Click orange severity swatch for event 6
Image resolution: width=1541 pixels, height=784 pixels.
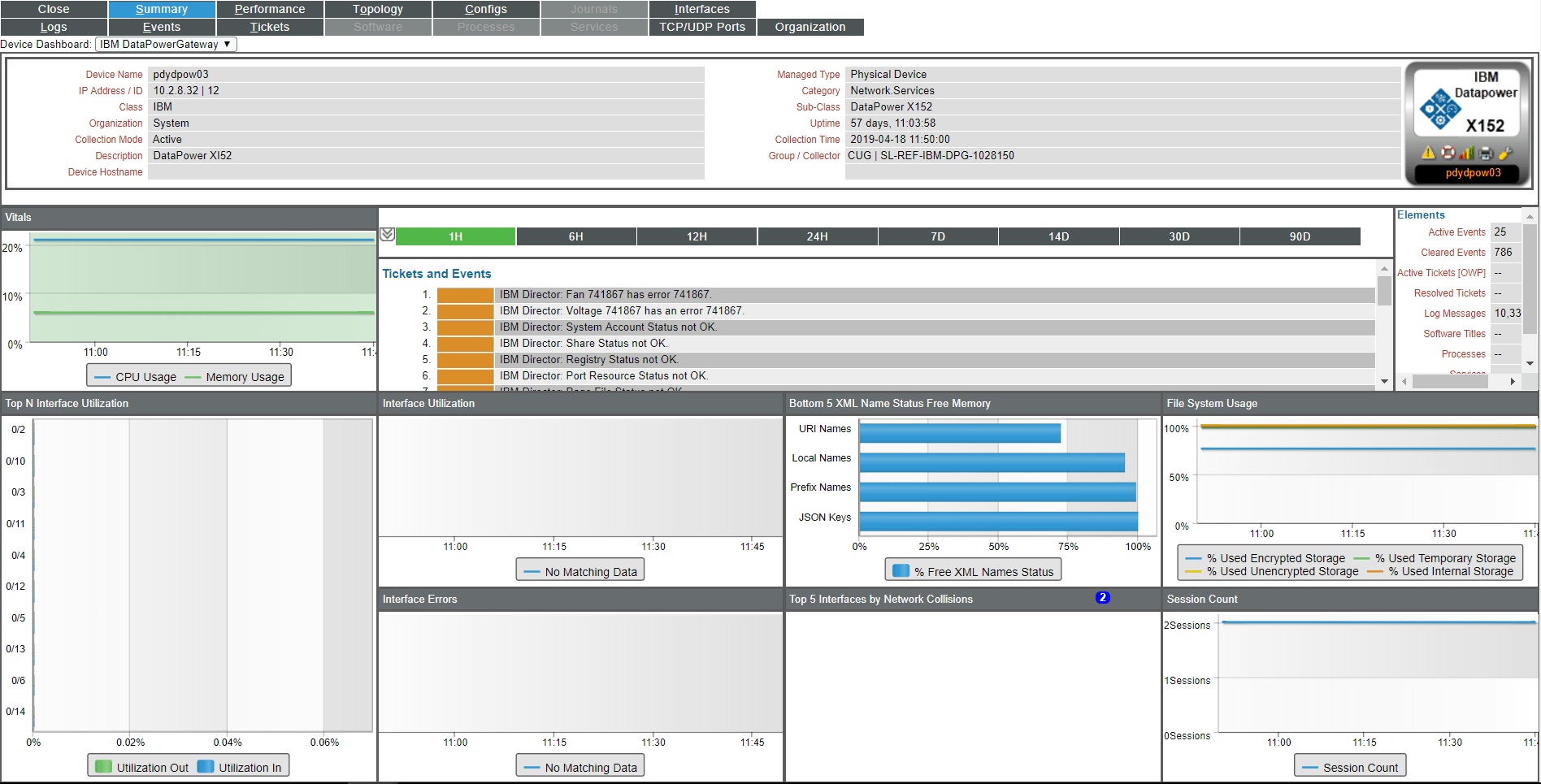point(466,376)
